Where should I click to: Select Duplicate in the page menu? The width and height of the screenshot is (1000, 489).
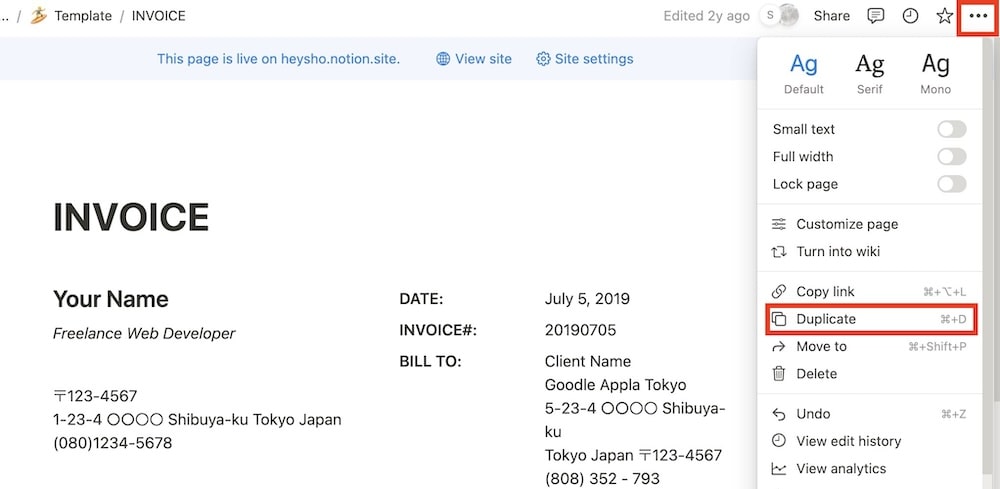[870, 319]
